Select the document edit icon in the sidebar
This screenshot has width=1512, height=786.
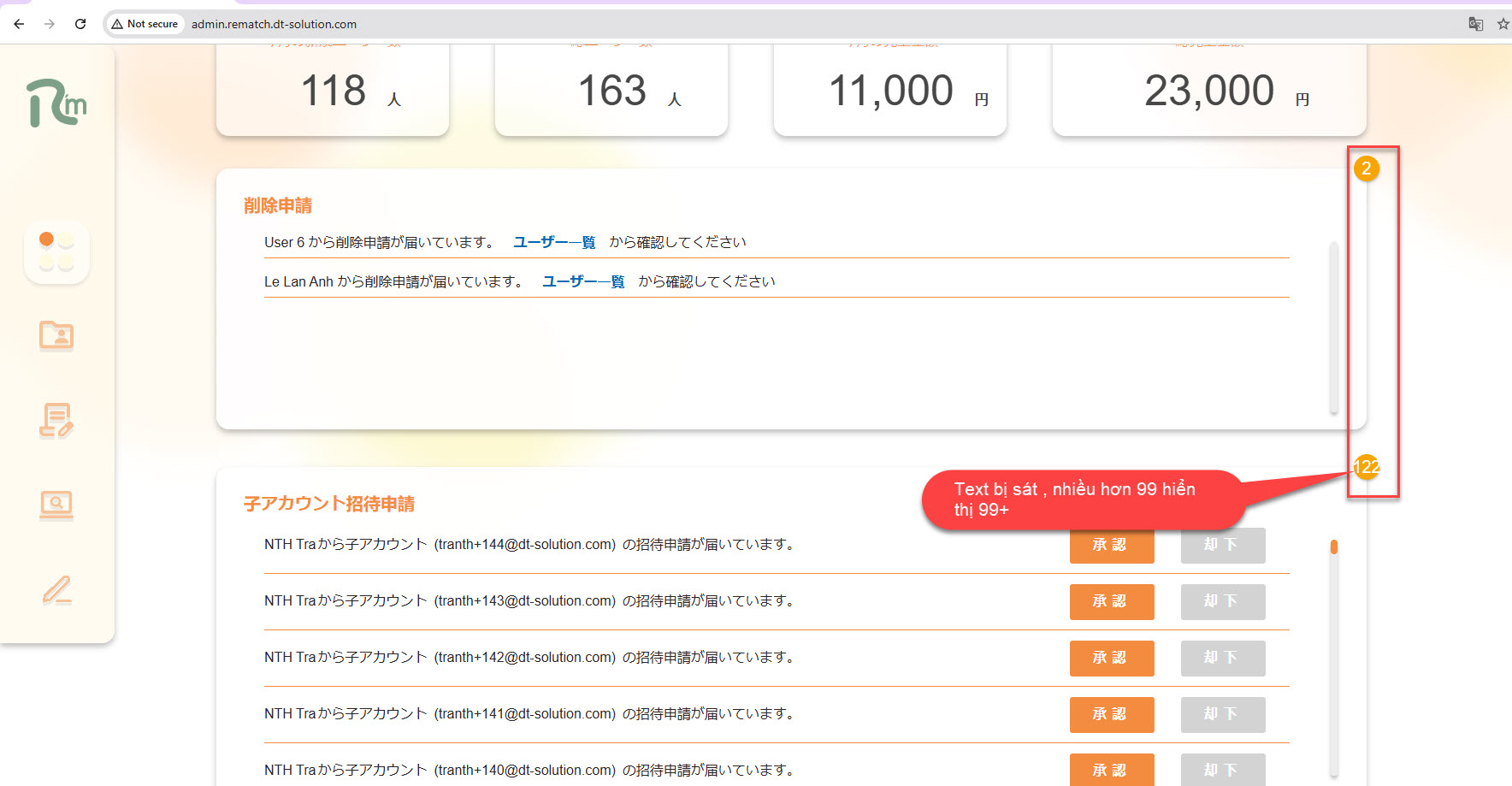[x=56, y=420]
